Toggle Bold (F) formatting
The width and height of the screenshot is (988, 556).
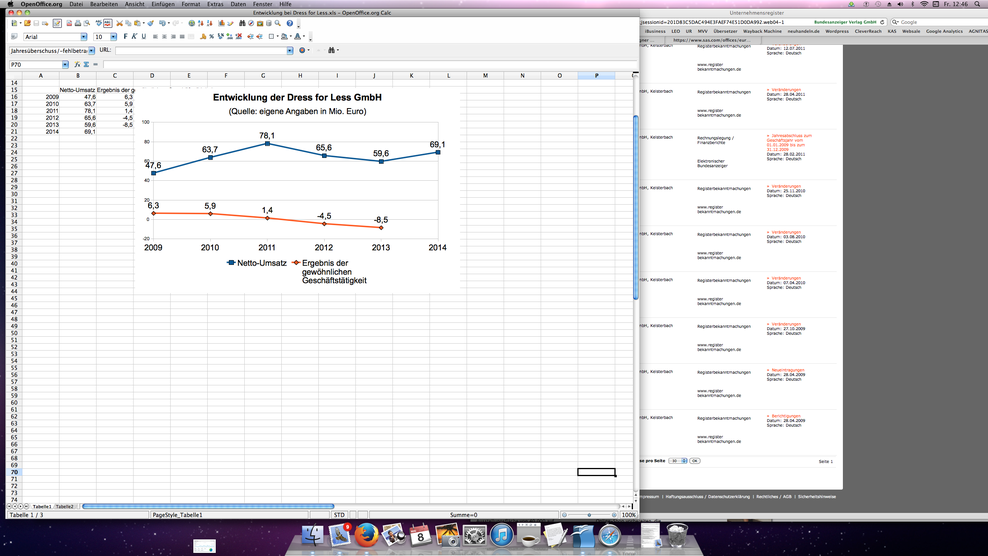click(125, 37)
